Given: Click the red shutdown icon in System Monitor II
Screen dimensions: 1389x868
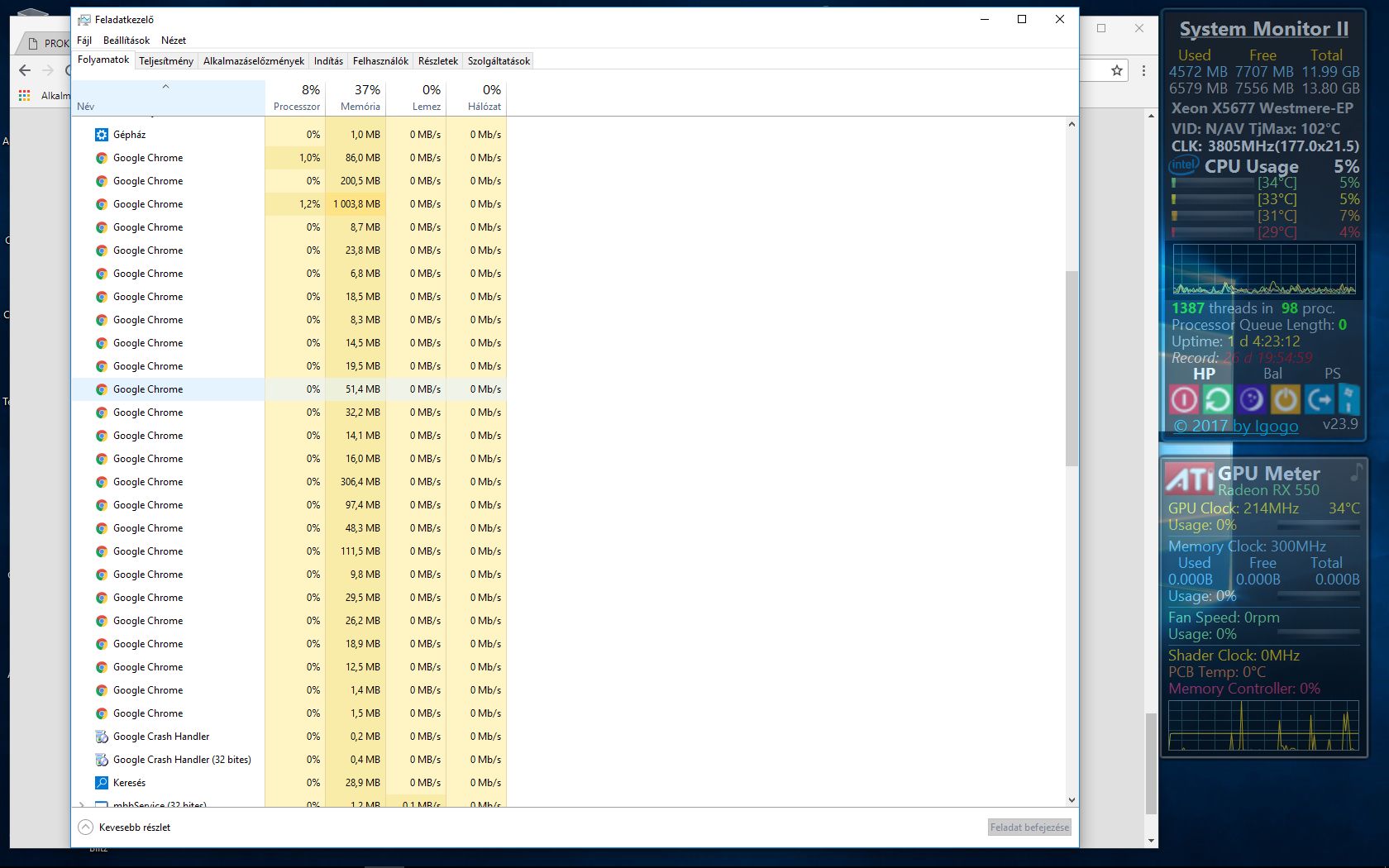Looking at the screenshot, I should click(1184, 399).
